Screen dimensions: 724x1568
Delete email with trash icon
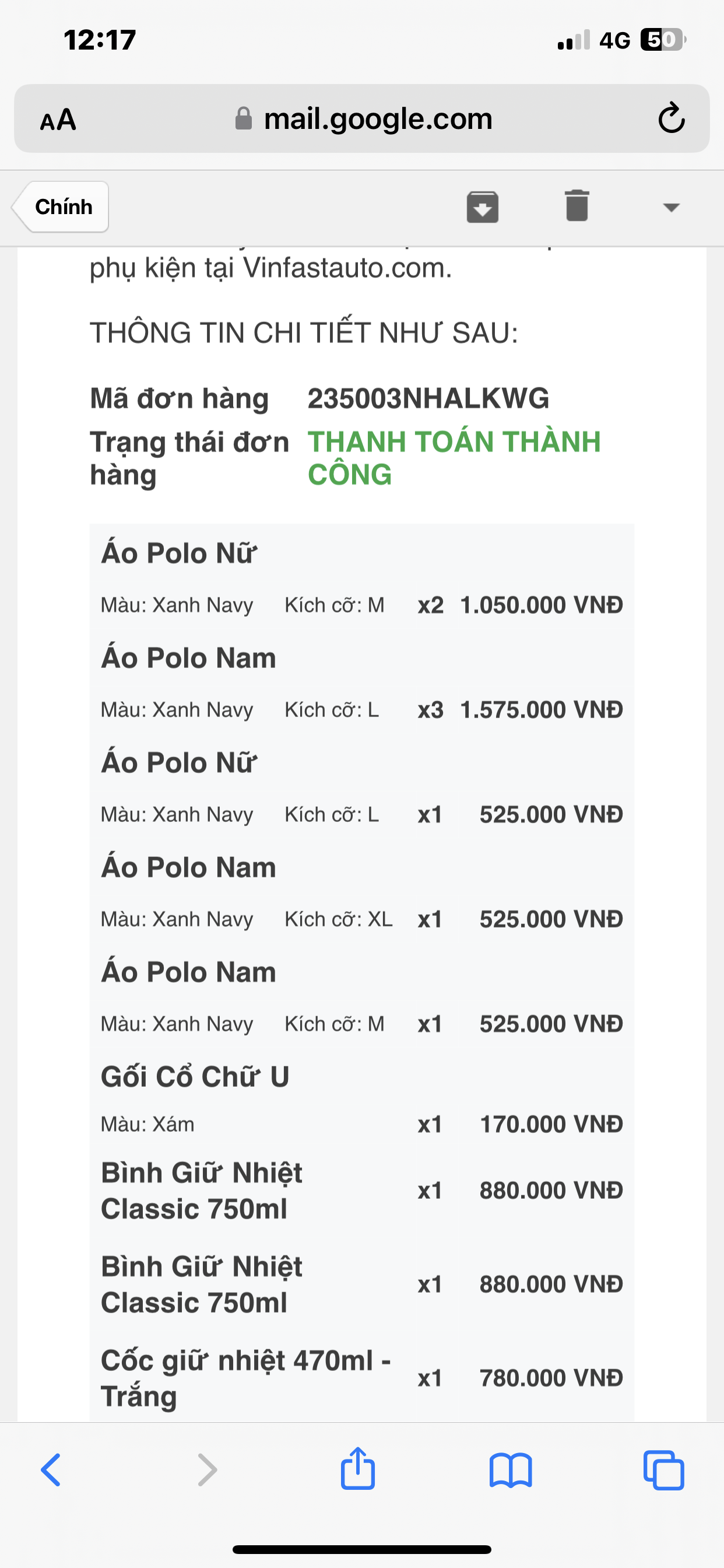577,206
